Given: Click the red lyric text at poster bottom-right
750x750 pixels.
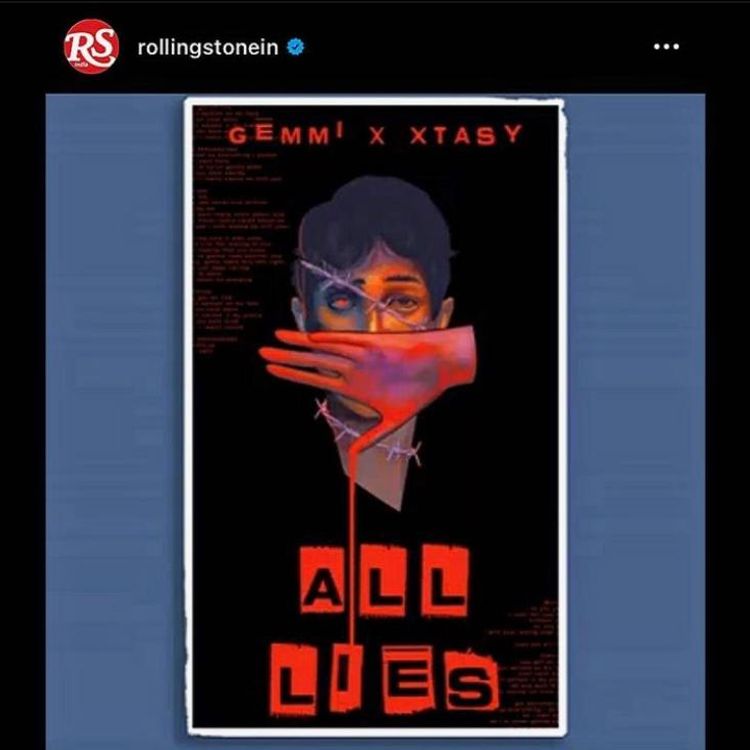Looking at the screenshot, I should pos(524,662).
